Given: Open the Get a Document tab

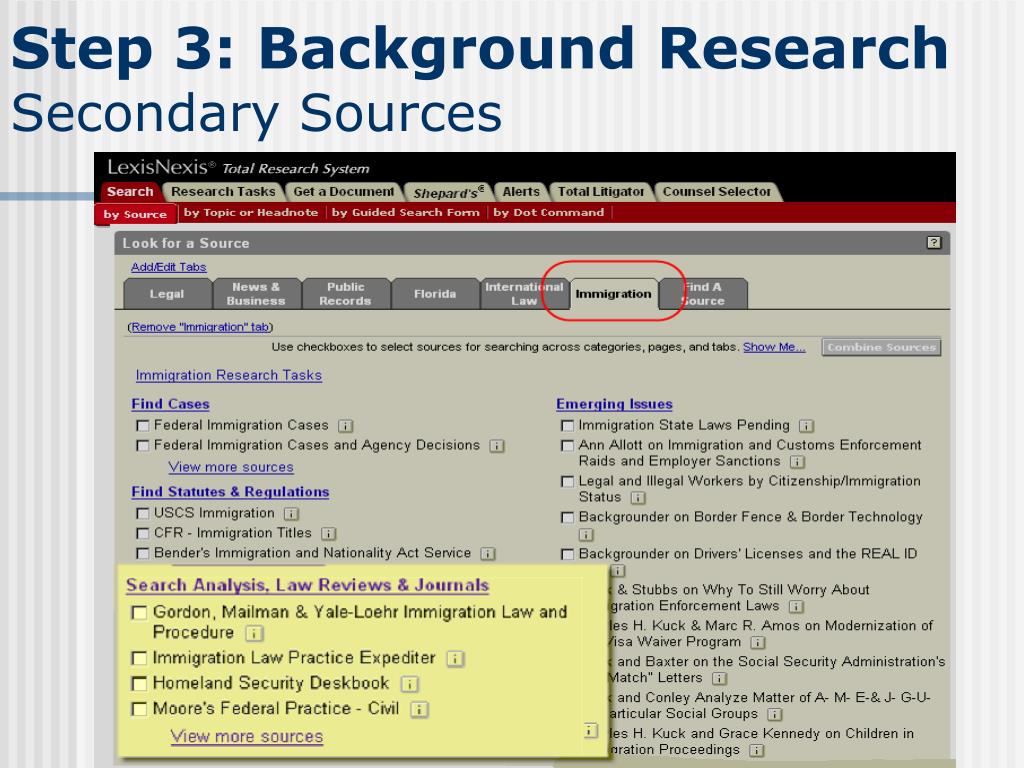Looking at the screenshot, I should coord(344,191).
